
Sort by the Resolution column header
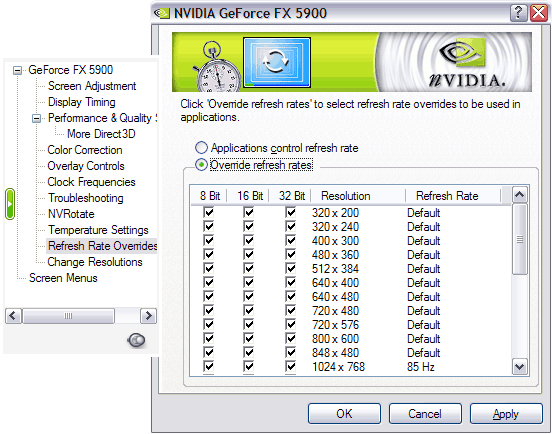pos(358,196)
